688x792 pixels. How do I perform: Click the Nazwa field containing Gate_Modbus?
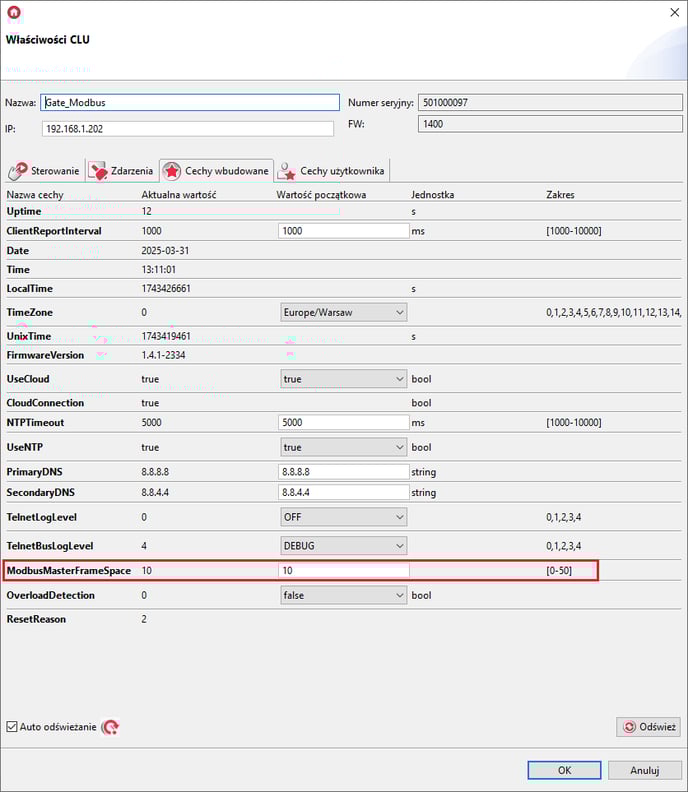pos(190,103)
